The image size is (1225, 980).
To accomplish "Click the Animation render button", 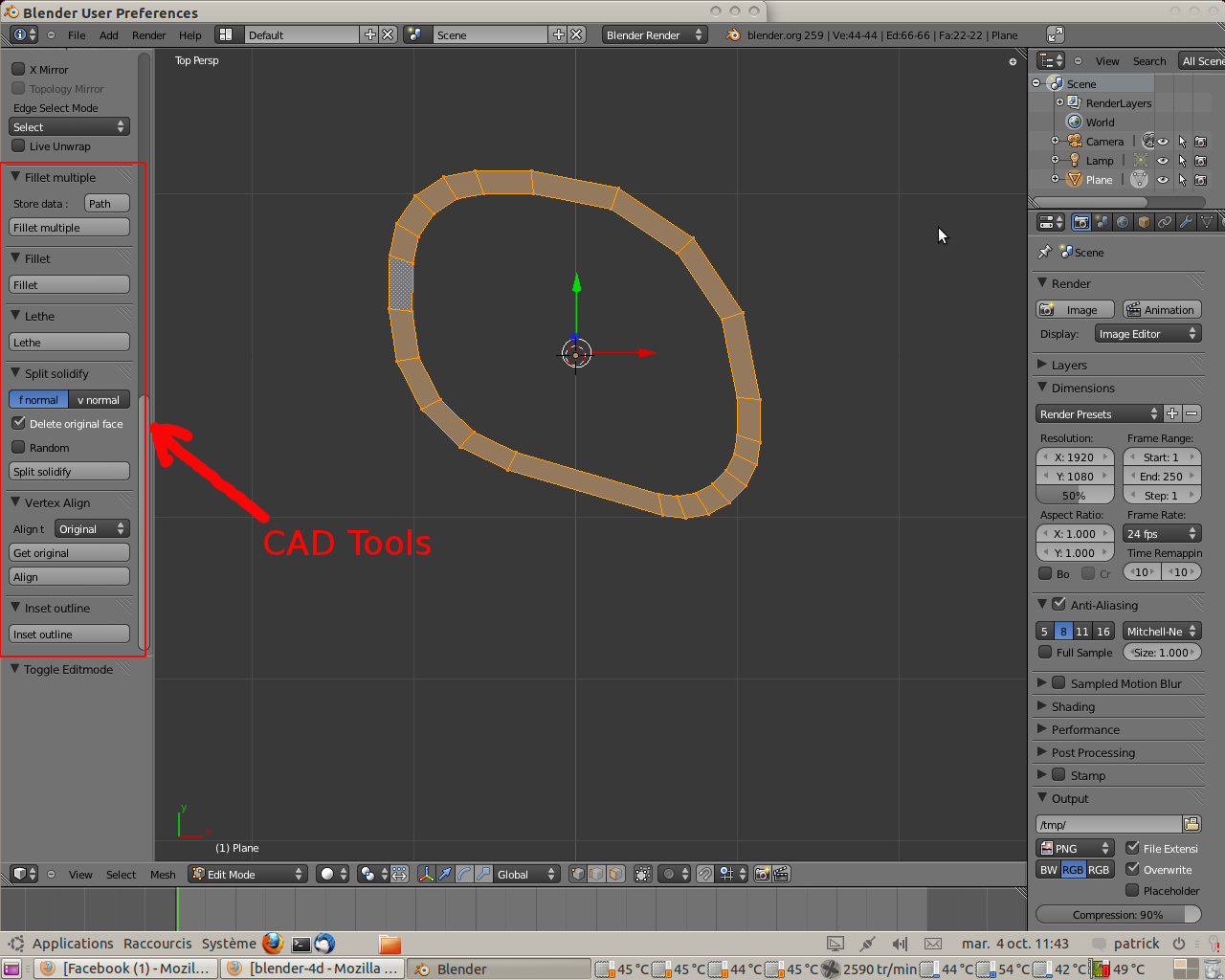I will 1161,309.
